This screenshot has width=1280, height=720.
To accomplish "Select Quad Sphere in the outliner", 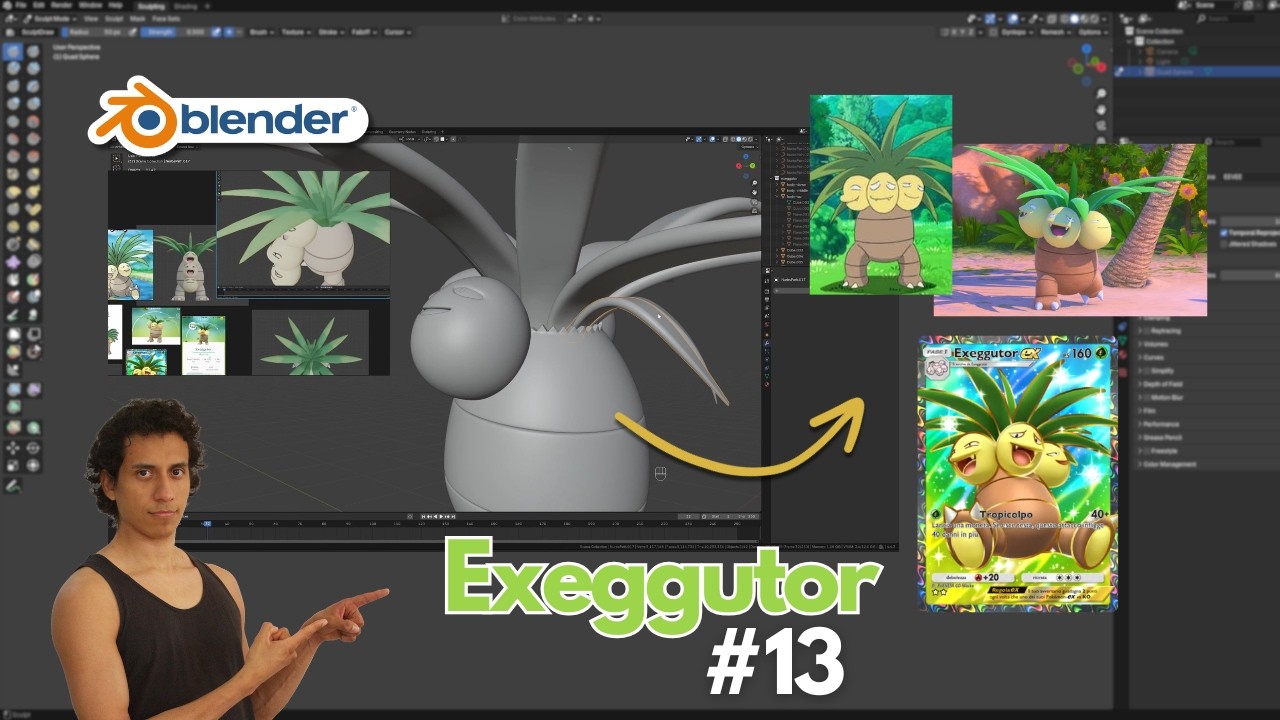I will [1174, 72].
